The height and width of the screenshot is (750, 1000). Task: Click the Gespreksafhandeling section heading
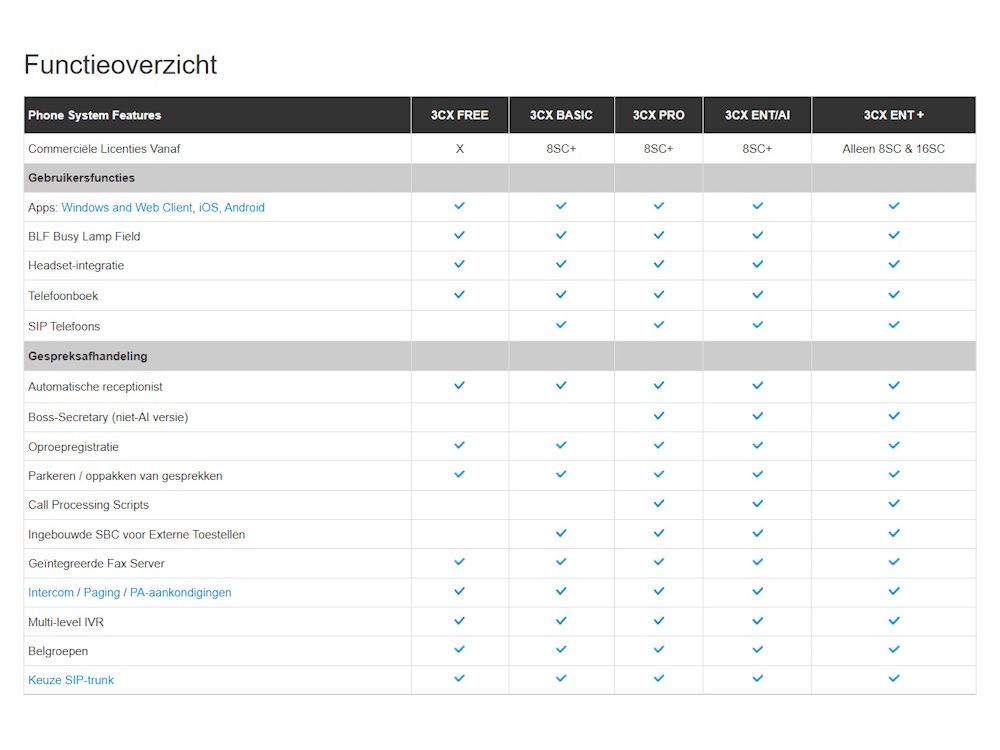[x=87, y=356]
